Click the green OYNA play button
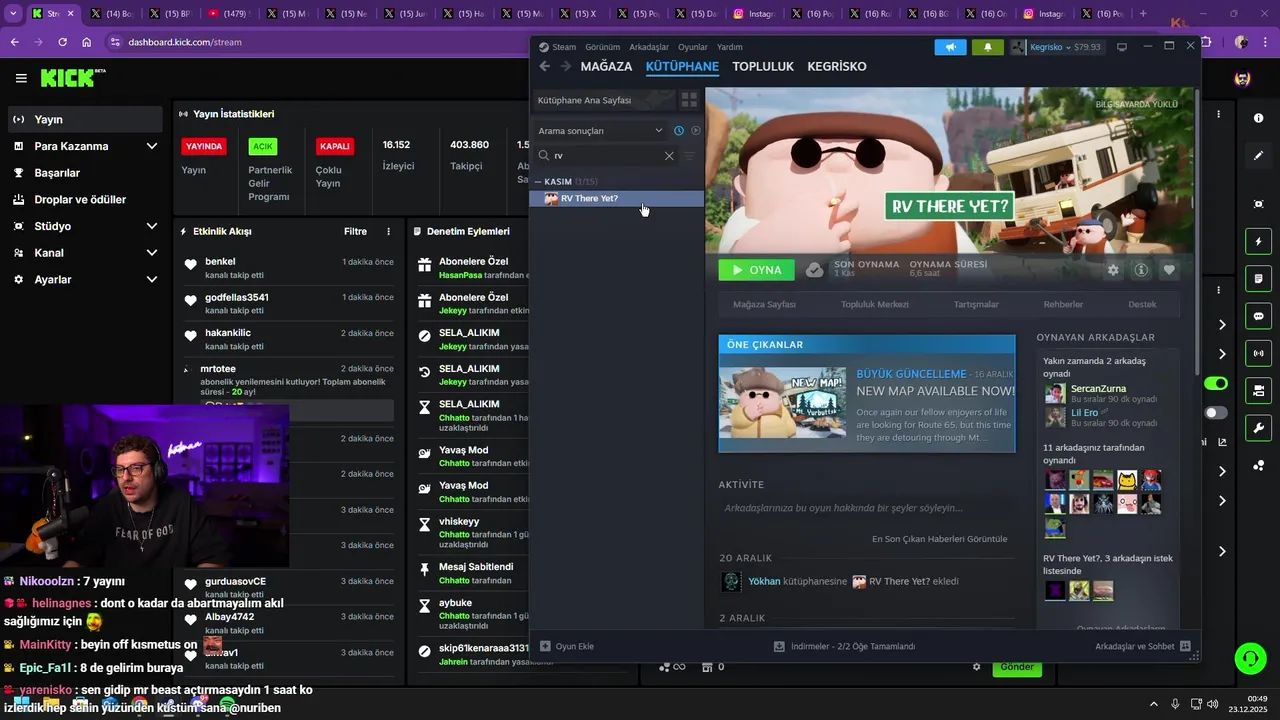Screen dimensions: 1280x720 click(756, 270)
